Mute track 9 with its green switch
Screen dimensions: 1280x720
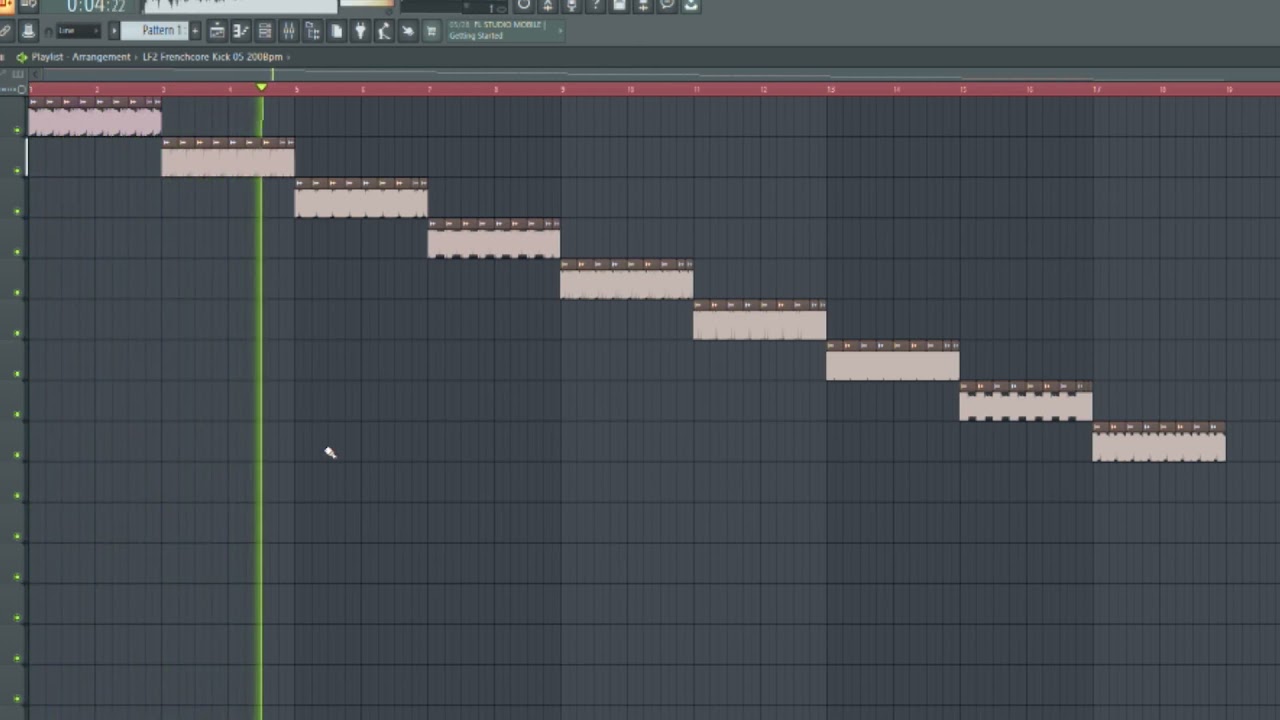pyautogui.click(x=17, y=455)
